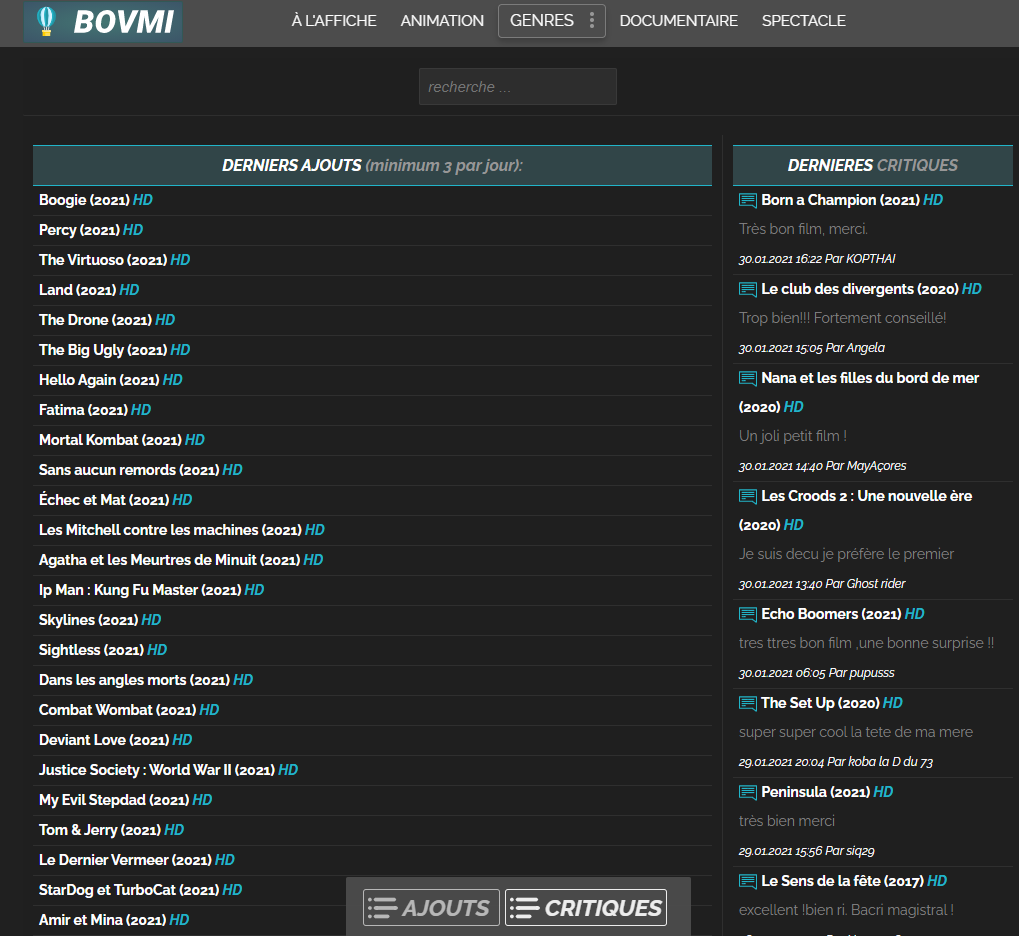This screenshot has width=1019, height=936.
Task: Open The Big Ugly (2021) link
Action: coord(114,350)
